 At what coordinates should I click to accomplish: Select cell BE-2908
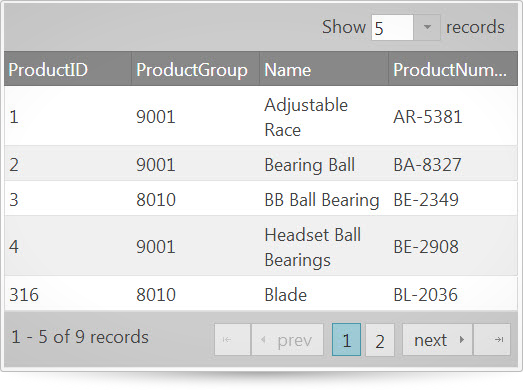pos(453,247)
